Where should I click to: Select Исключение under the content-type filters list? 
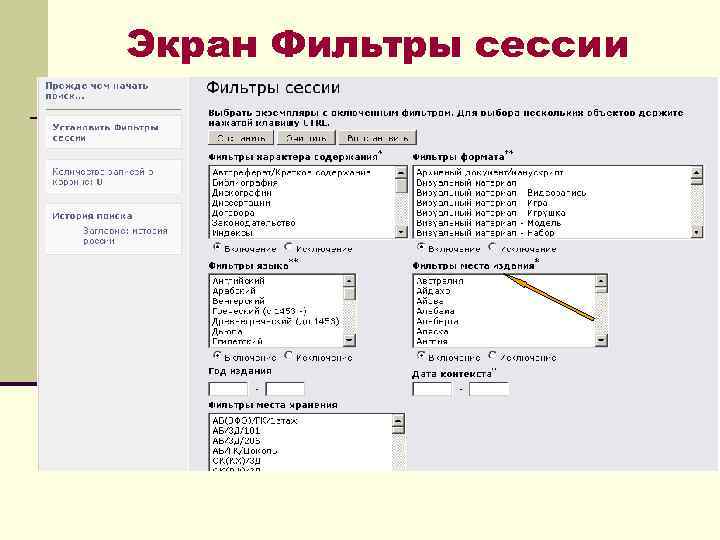[x=288, y=247]
